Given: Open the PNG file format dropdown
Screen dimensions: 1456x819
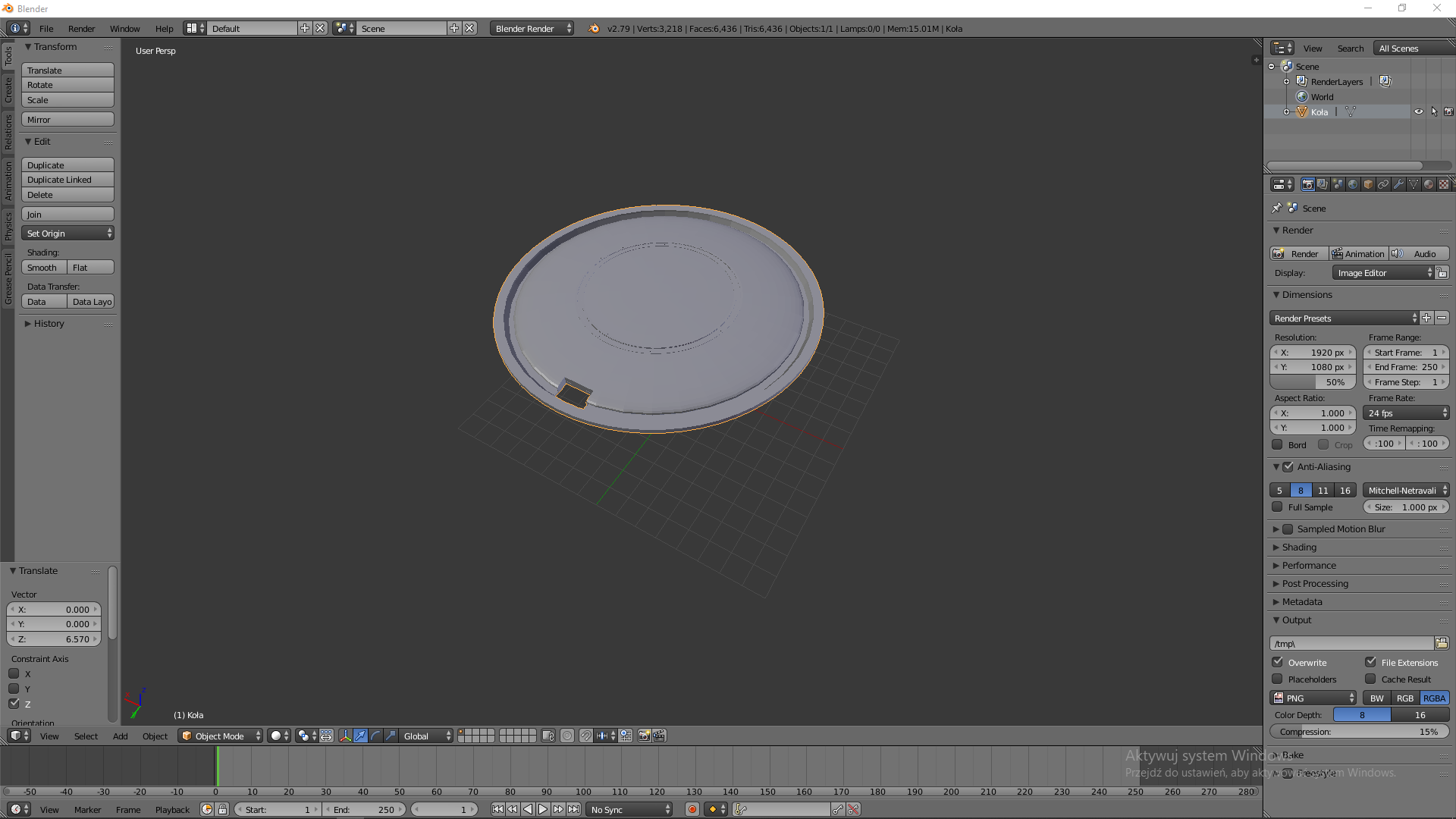Looking at the screenshot, I should tap(1313, 698).
